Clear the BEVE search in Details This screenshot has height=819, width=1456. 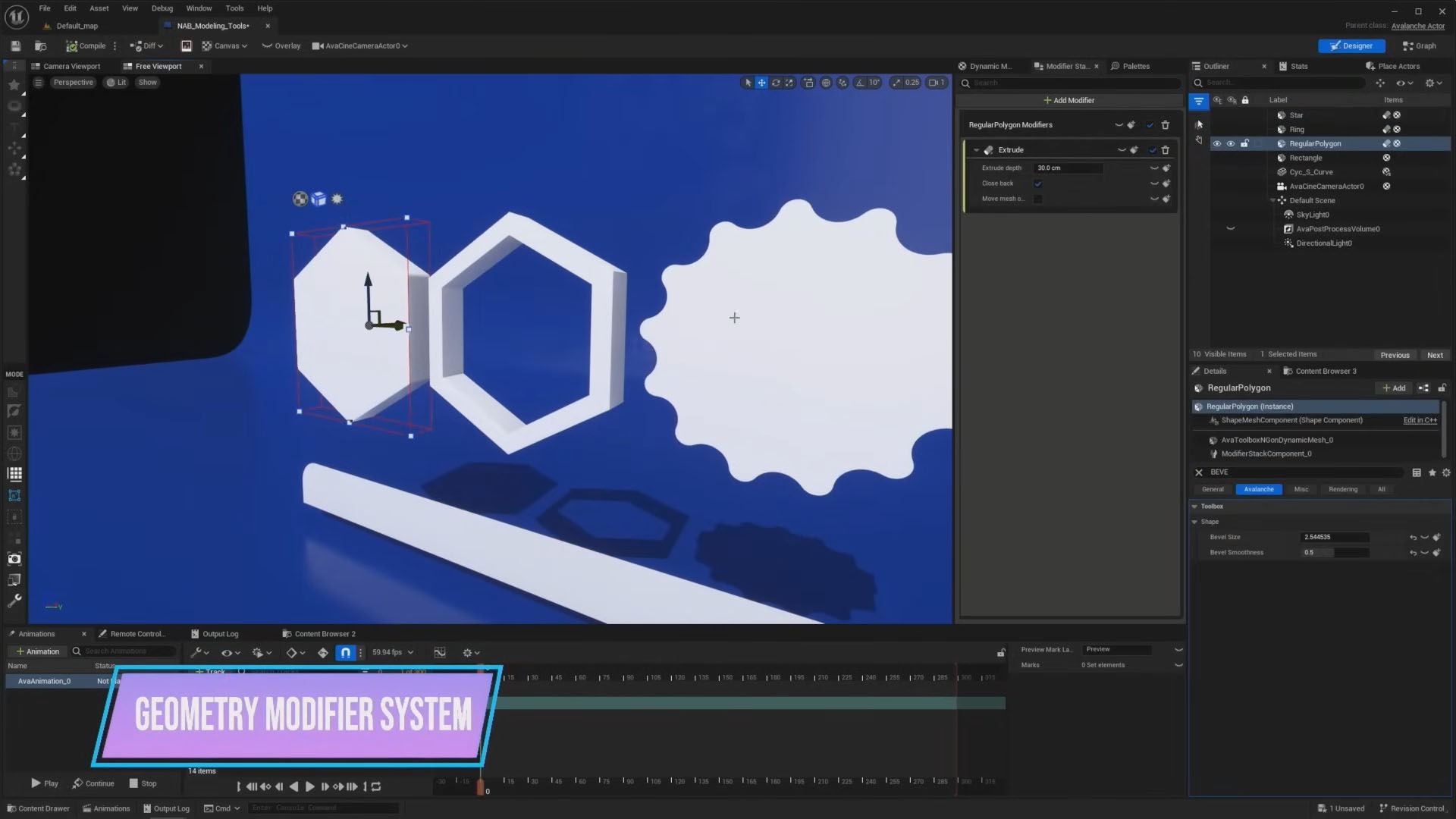pyautogui.click(x=1199, y=472)
